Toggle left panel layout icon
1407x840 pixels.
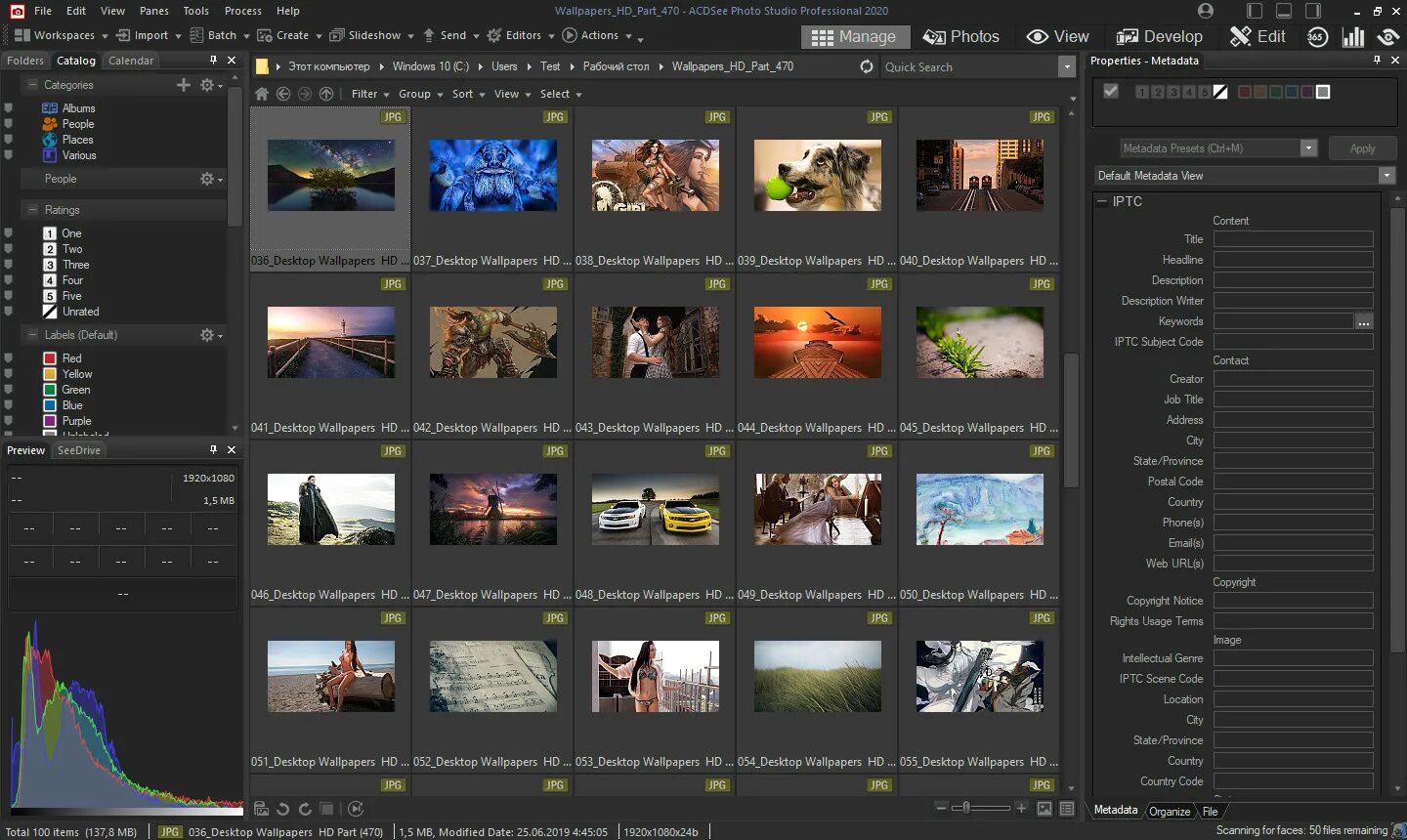click(x=1255, y=11)
